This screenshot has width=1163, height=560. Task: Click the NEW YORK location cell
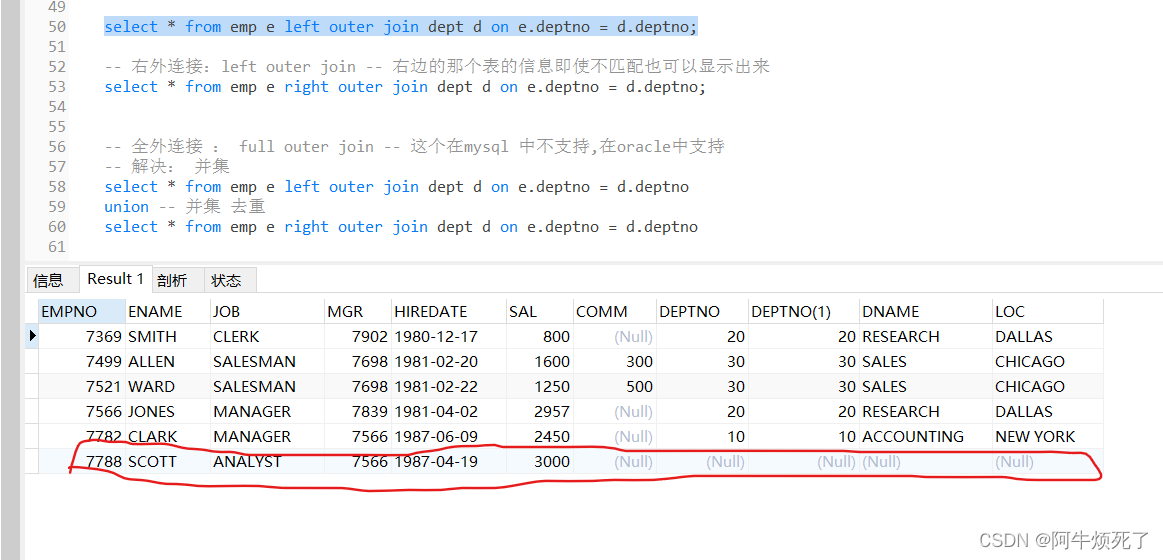tap(1047, 437)
